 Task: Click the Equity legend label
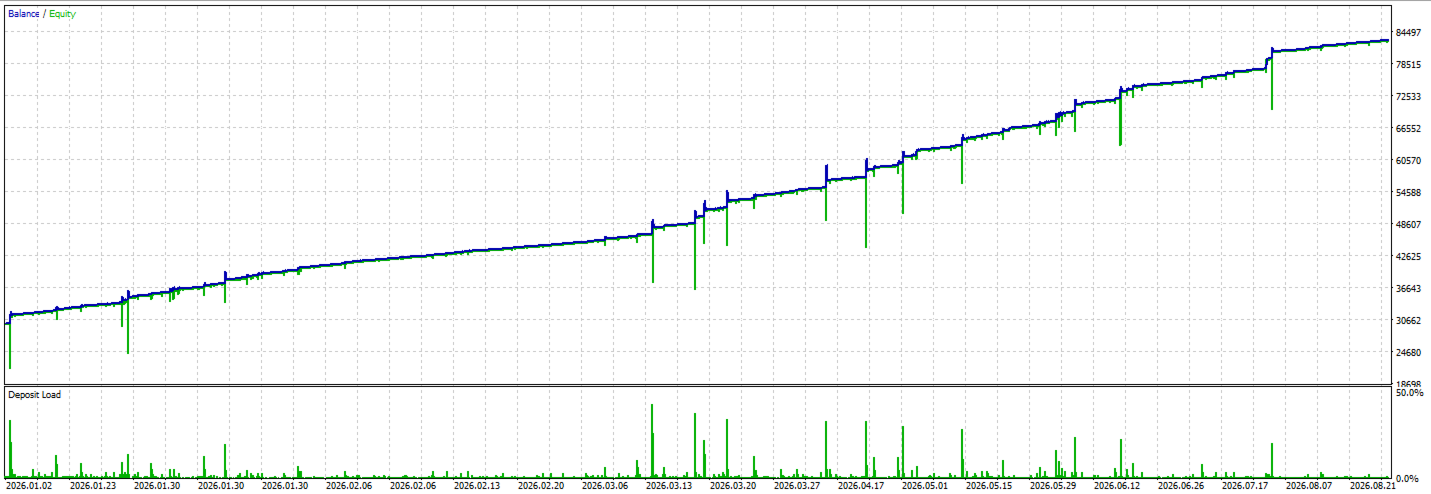point(62,14)
